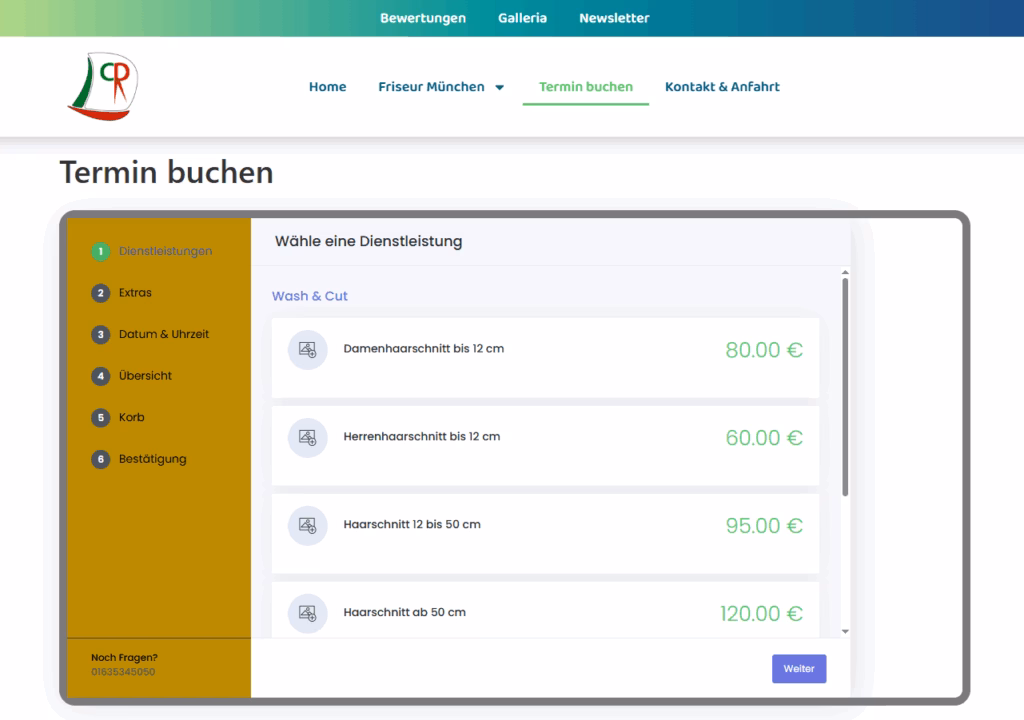Click the Wähle eine Dienstleistung heading
This screenshot has width=1024, height=720.
(368, 241)
